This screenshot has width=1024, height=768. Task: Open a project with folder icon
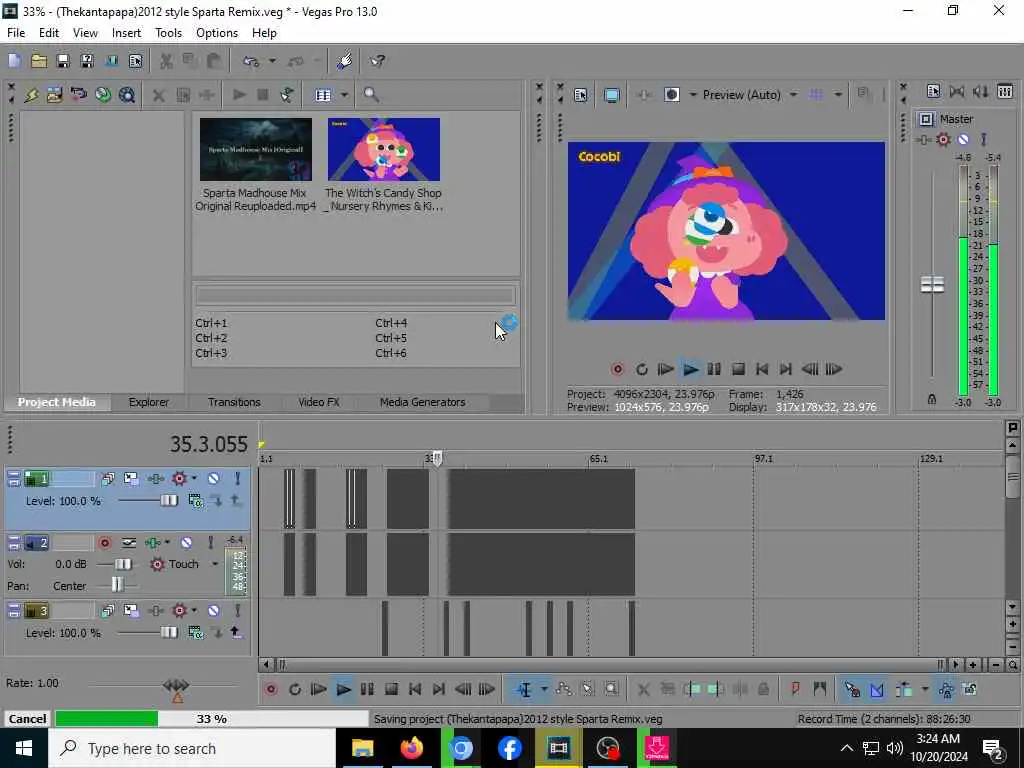coord(39,61)
